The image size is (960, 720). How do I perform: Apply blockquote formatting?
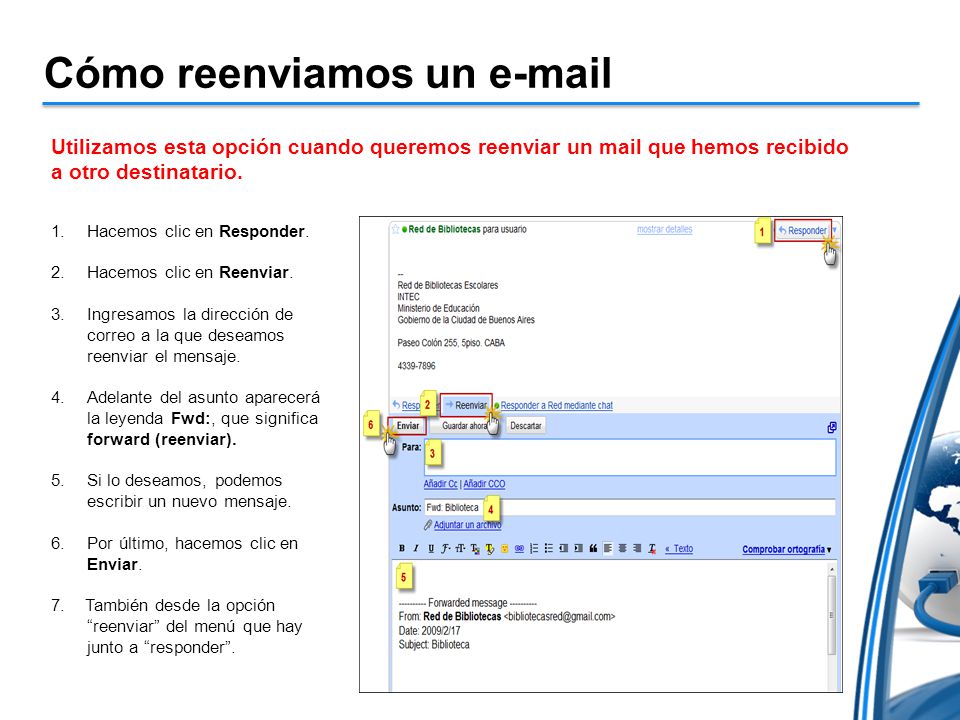[593, 549]
